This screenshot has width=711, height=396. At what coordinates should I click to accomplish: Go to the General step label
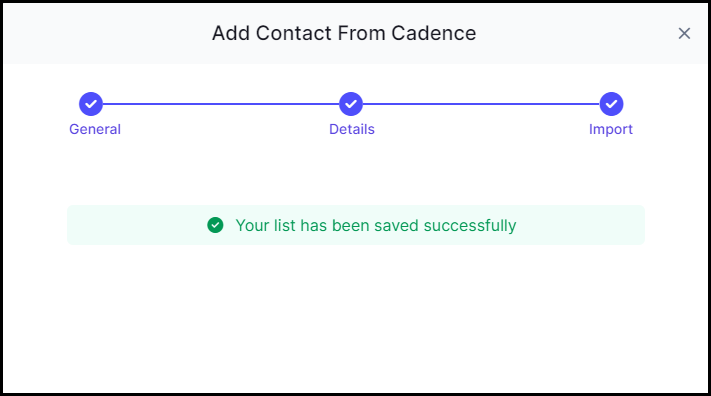point(95,129)
